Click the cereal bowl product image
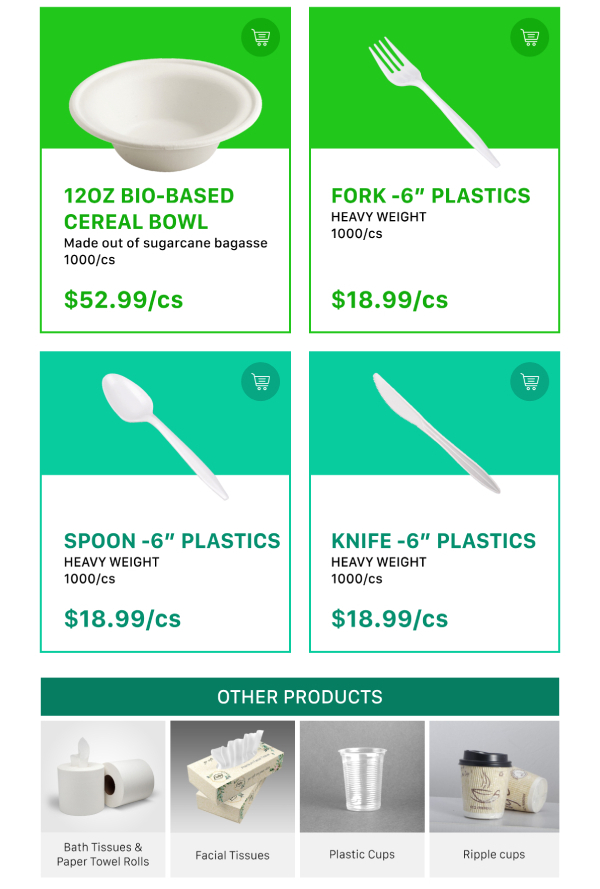This screenshot has width=600, height=889. (x=165, y=110)
